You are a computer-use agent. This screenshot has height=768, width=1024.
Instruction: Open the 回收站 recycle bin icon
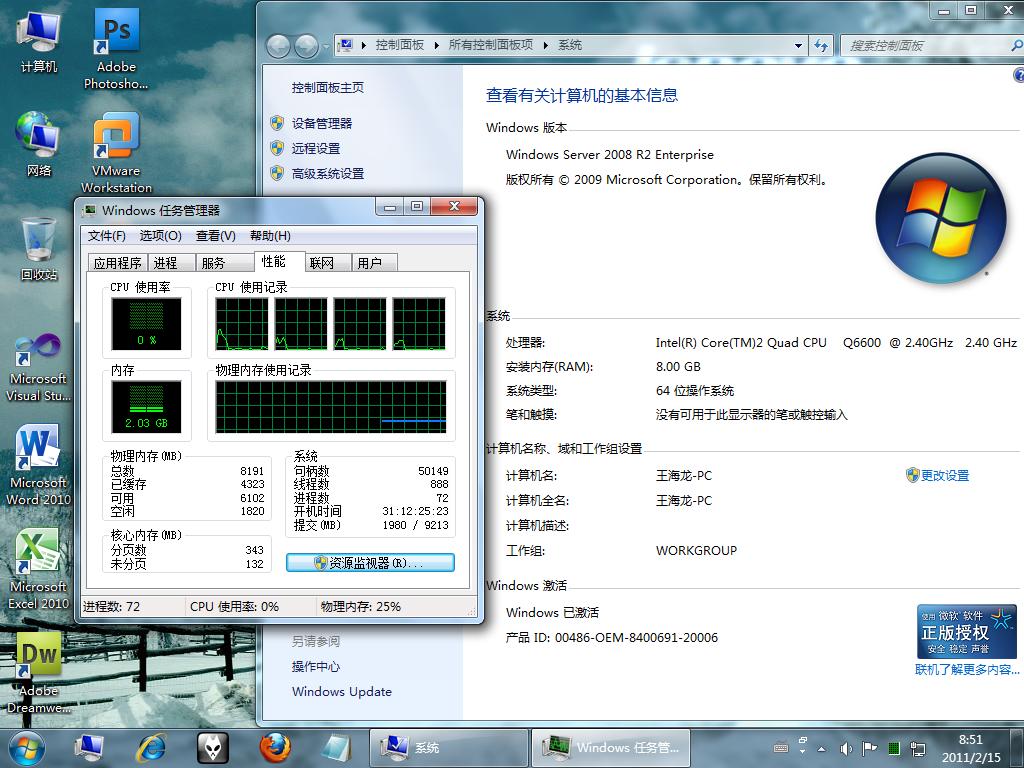39,249
